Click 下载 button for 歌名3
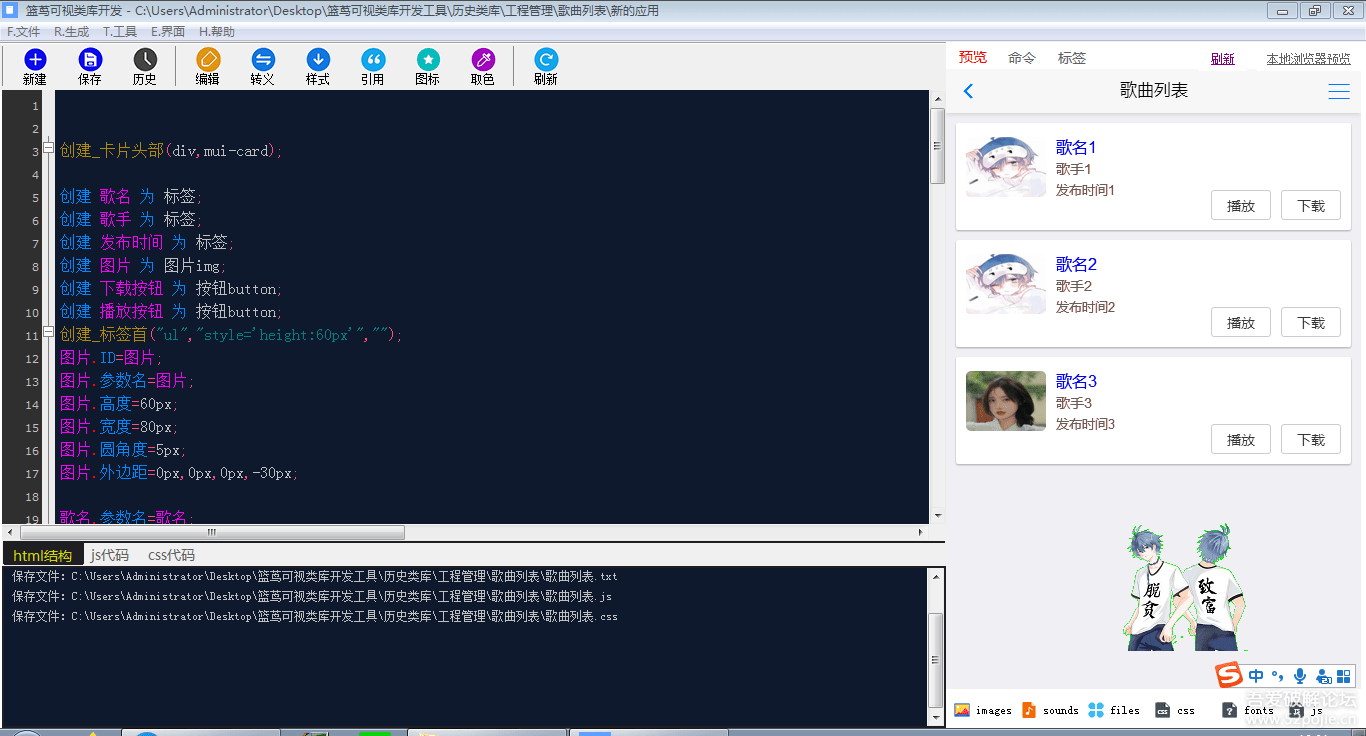The image size is (1366, 736). tap(1311, 440)
